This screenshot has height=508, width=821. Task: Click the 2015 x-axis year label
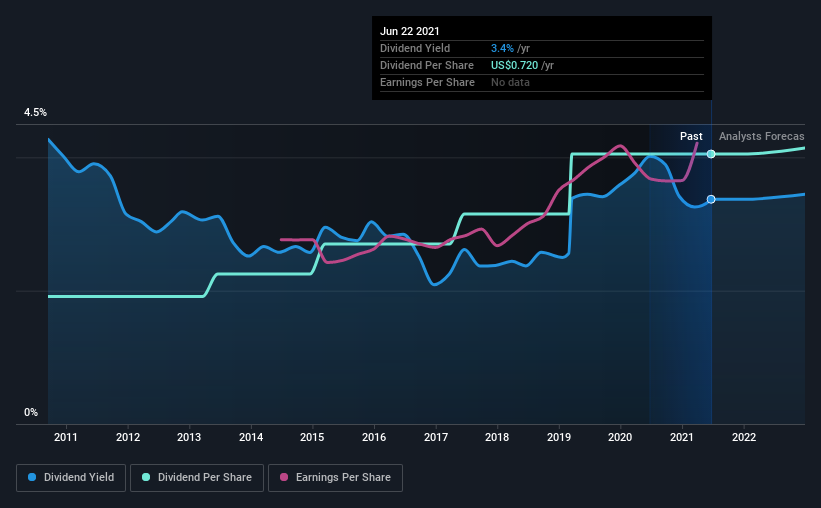click(x=312, y=436)
